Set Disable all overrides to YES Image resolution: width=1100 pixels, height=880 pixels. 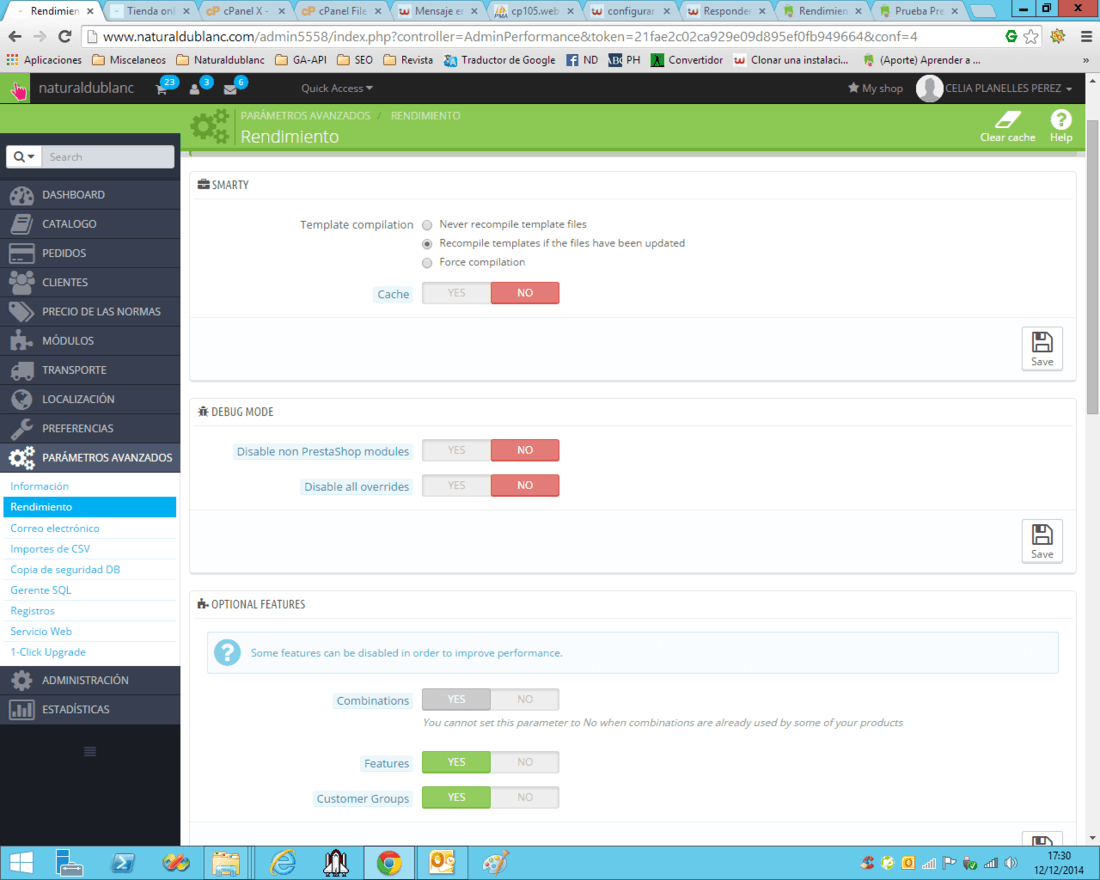pos(456,486)
